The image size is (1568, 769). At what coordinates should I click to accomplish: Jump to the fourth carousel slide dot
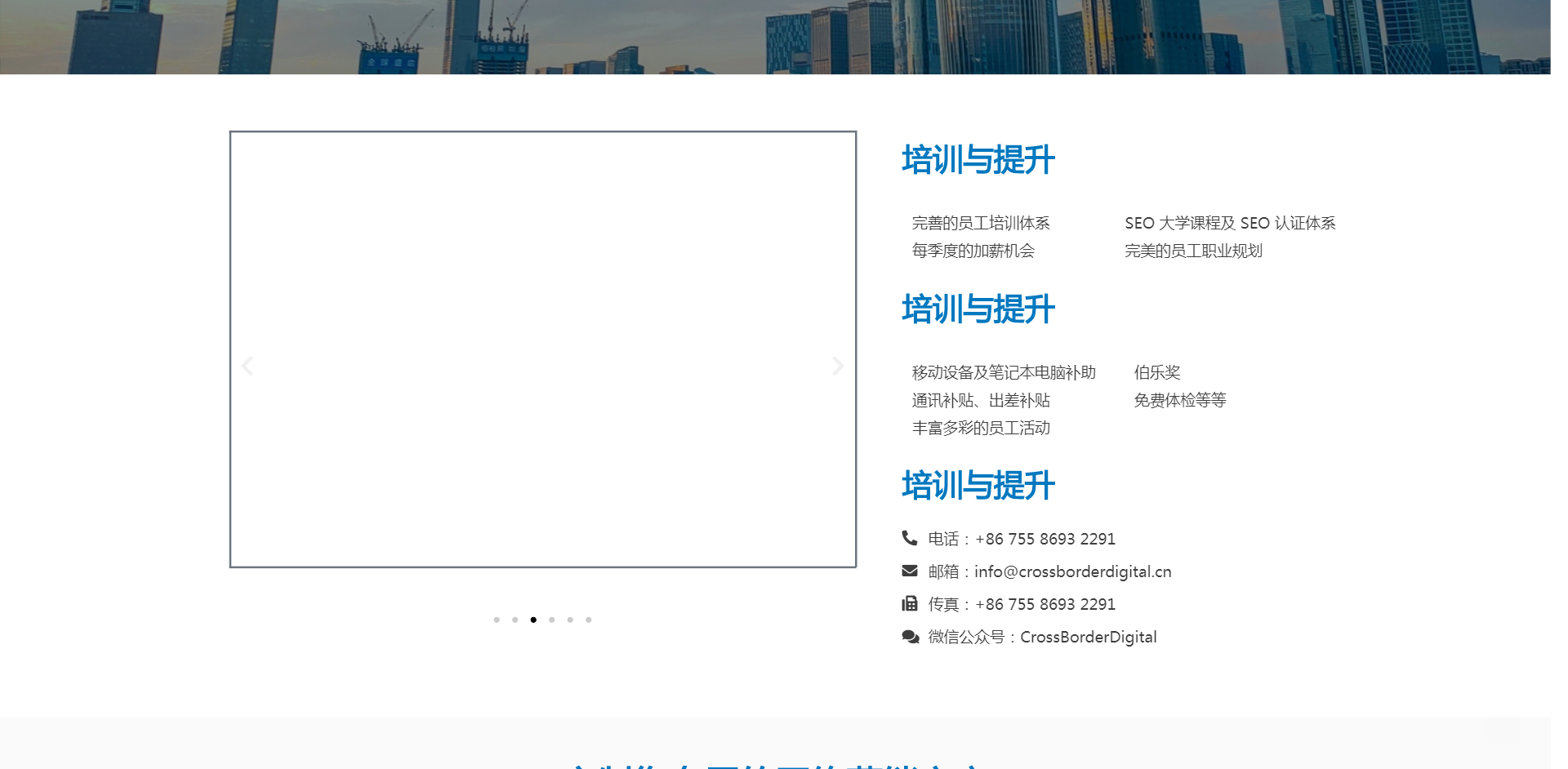552,620
